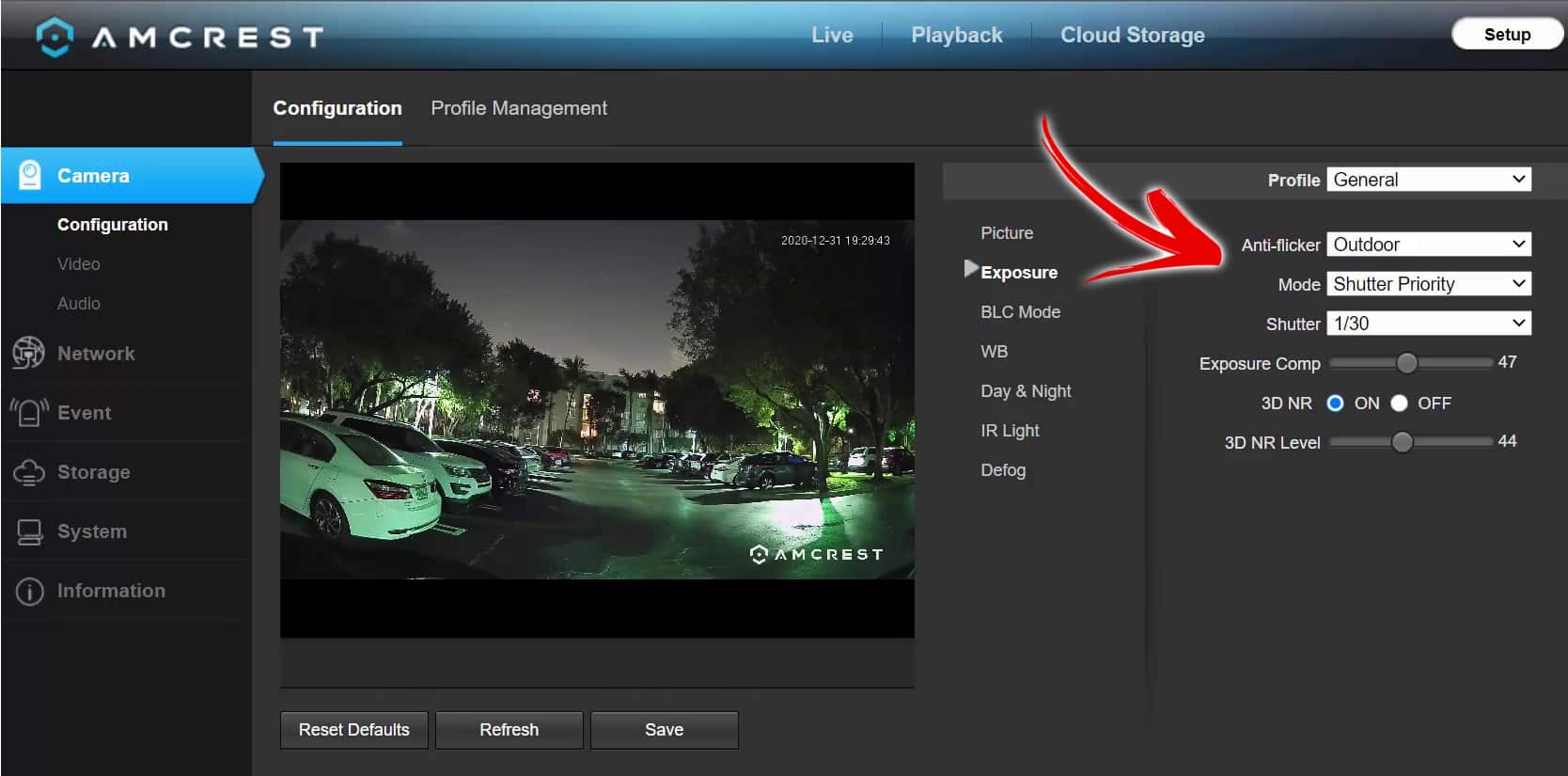Open the exposure Mode dropdown
Viewport: 1568px width, 776px height.
pyautogui.click(x=1428, y=284)
